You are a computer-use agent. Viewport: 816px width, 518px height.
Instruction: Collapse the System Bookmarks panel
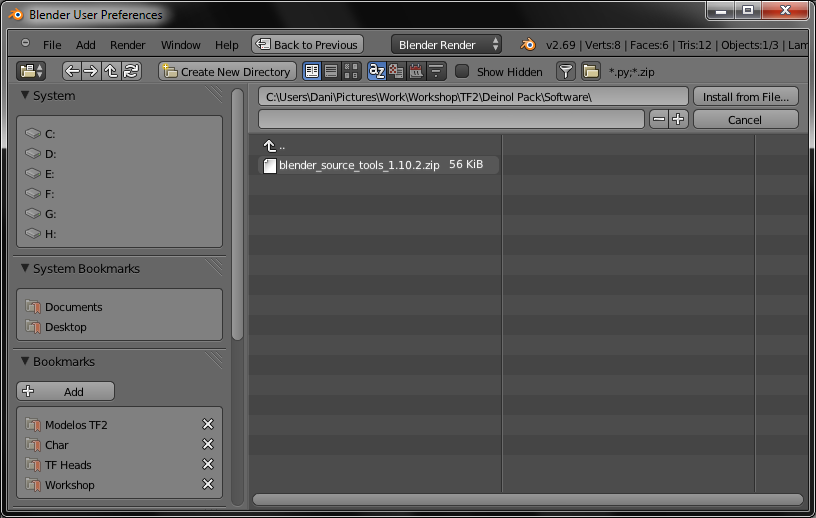[x=25, y=269]
